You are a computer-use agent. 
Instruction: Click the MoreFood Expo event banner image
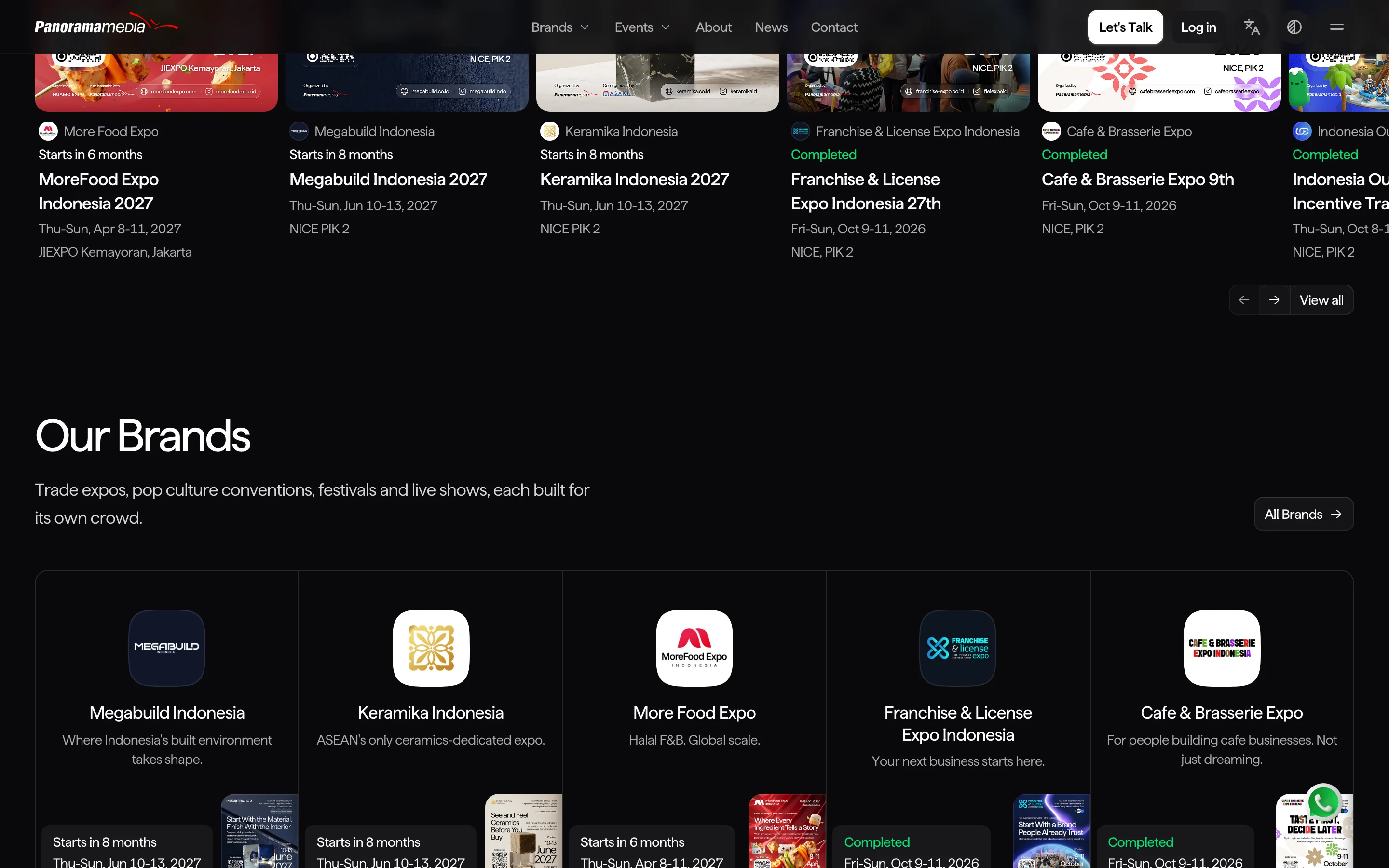coord(156,82)
